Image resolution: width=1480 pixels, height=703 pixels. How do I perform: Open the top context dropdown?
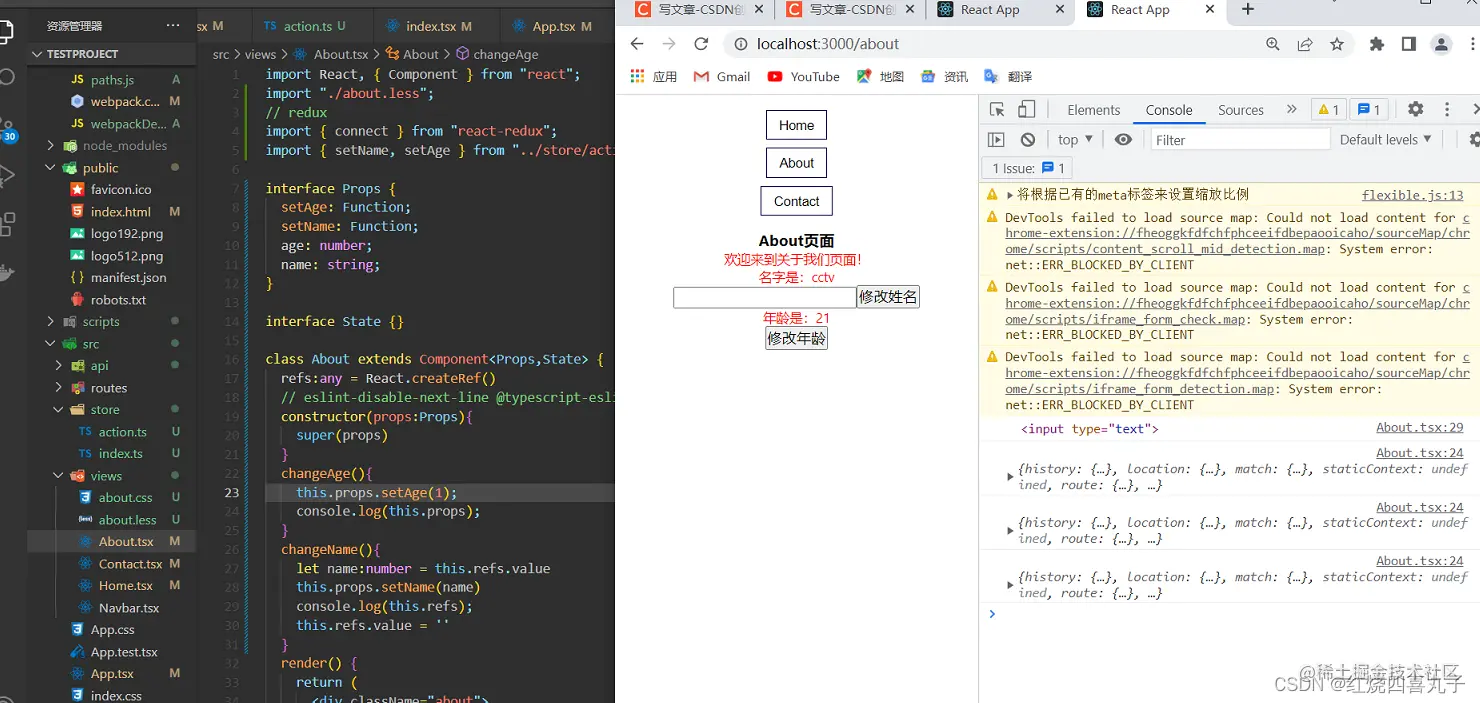click(1075, 140)
